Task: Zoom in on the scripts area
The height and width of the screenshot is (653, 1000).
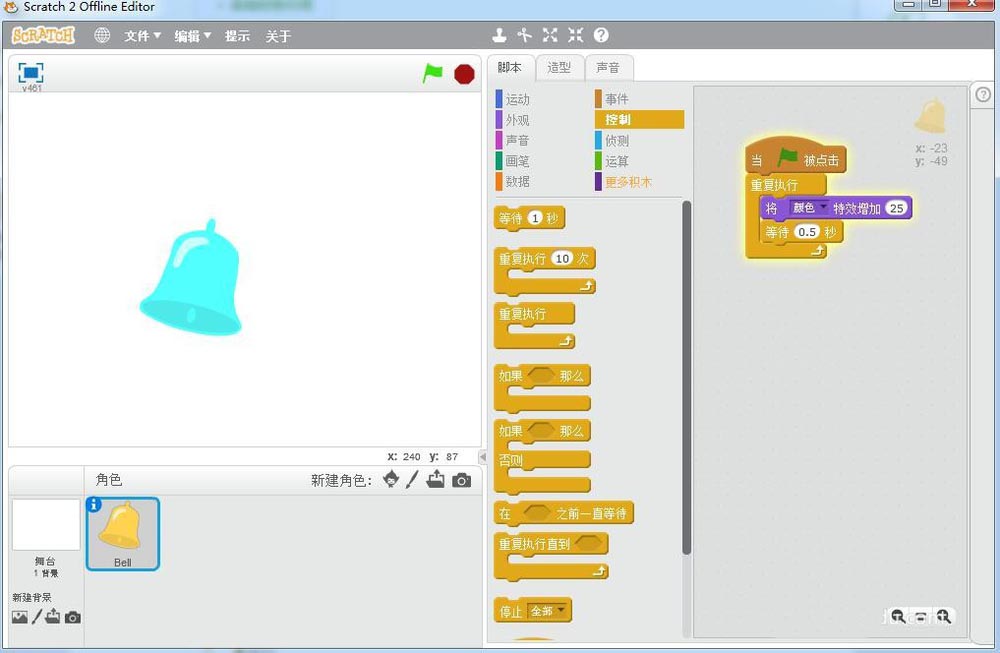Action: (944, 616)
